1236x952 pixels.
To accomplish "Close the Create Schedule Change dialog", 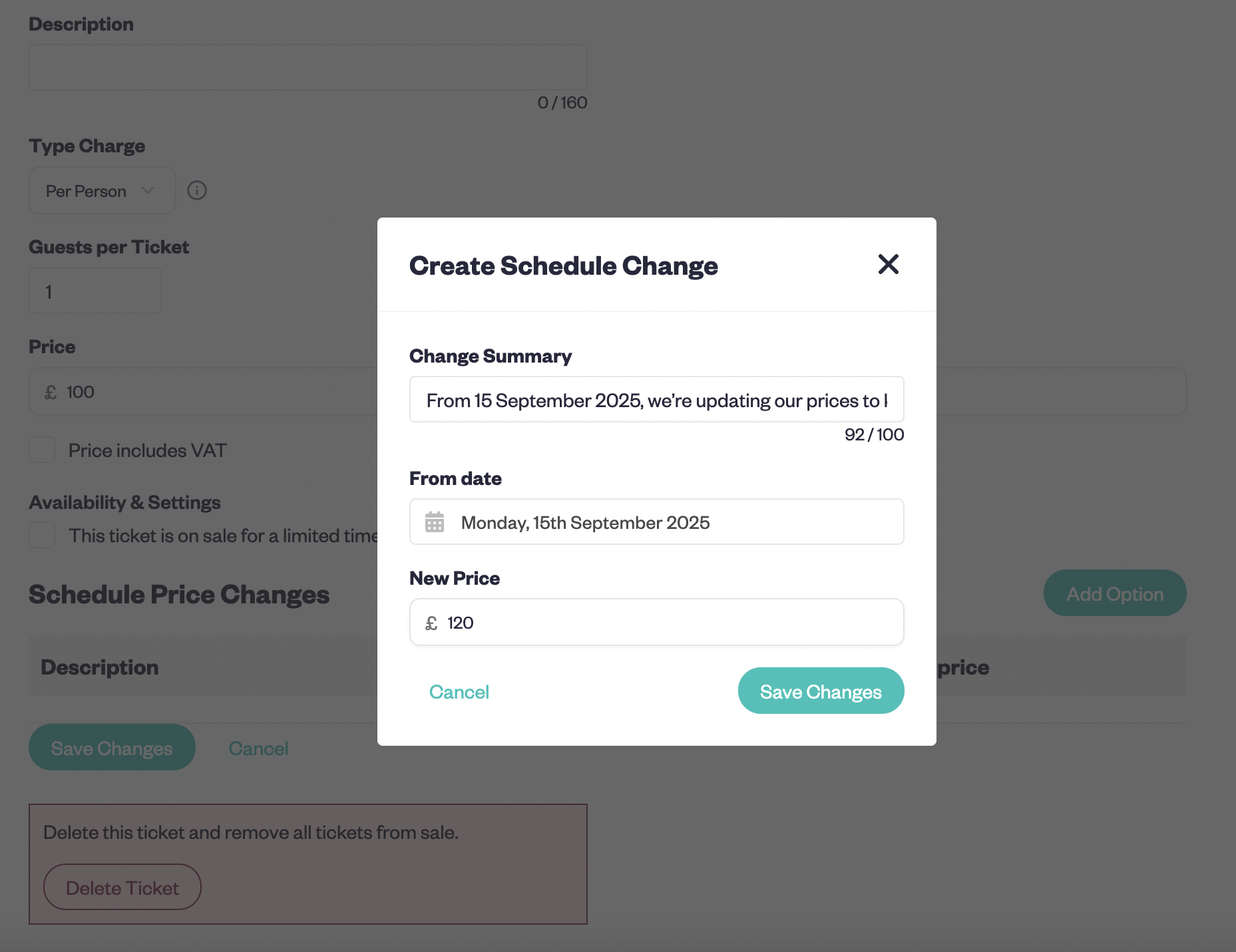I will pyautogui.click(x=888, y=264).
